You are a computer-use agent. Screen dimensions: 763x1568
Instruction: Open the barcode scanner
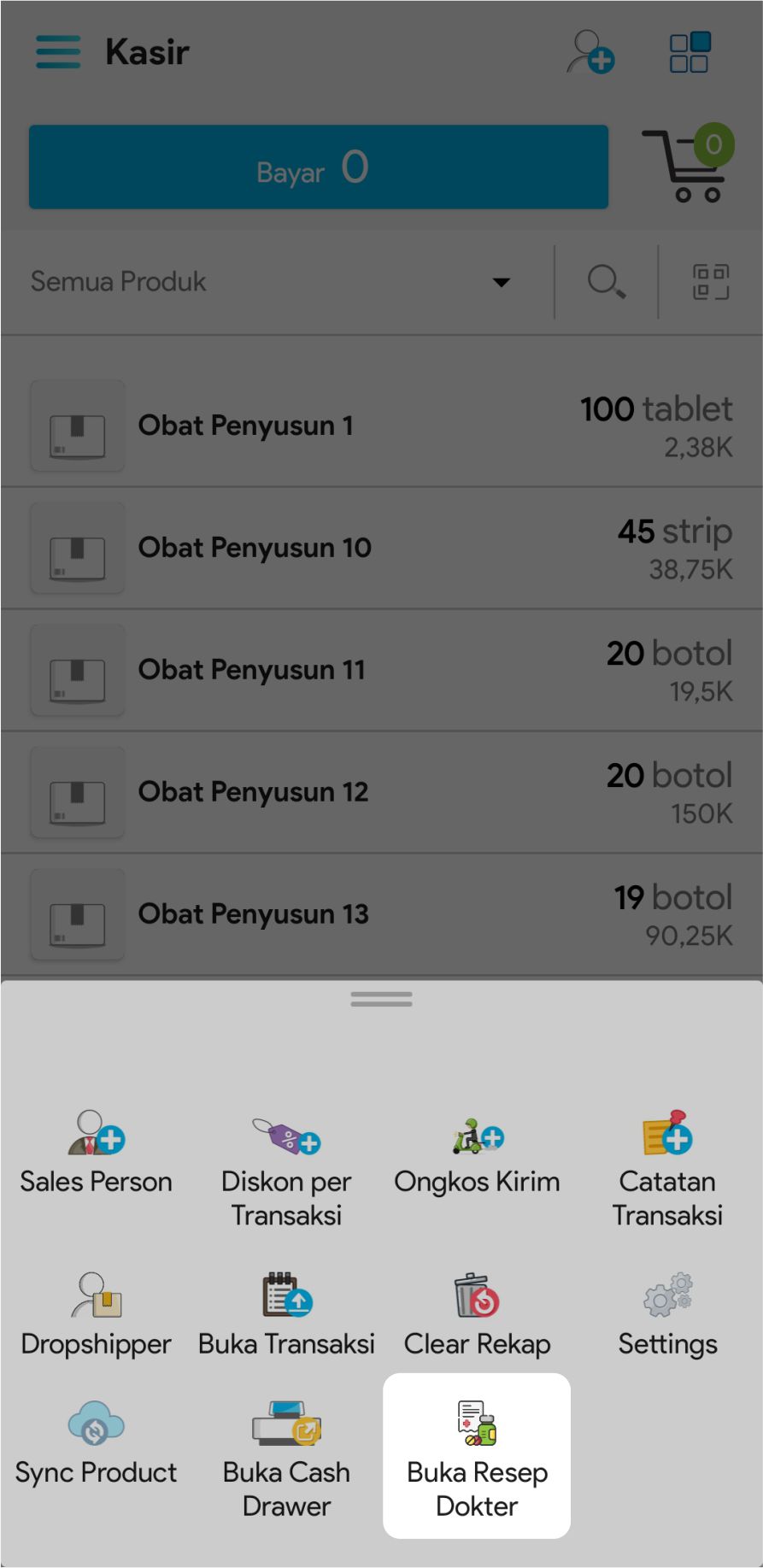point(710,281)
